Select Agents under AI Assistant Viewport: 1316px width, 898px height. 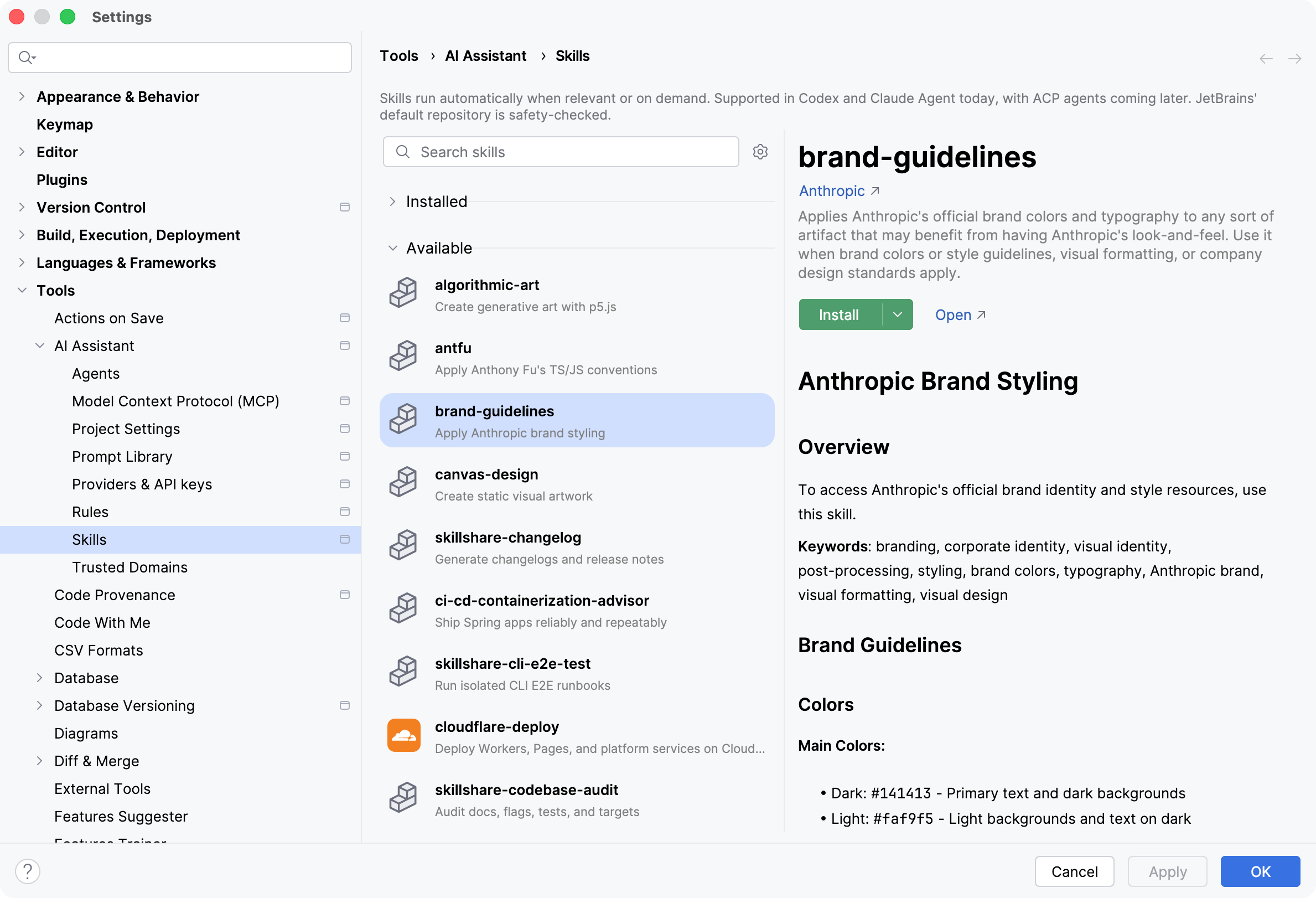pos(96,373)
